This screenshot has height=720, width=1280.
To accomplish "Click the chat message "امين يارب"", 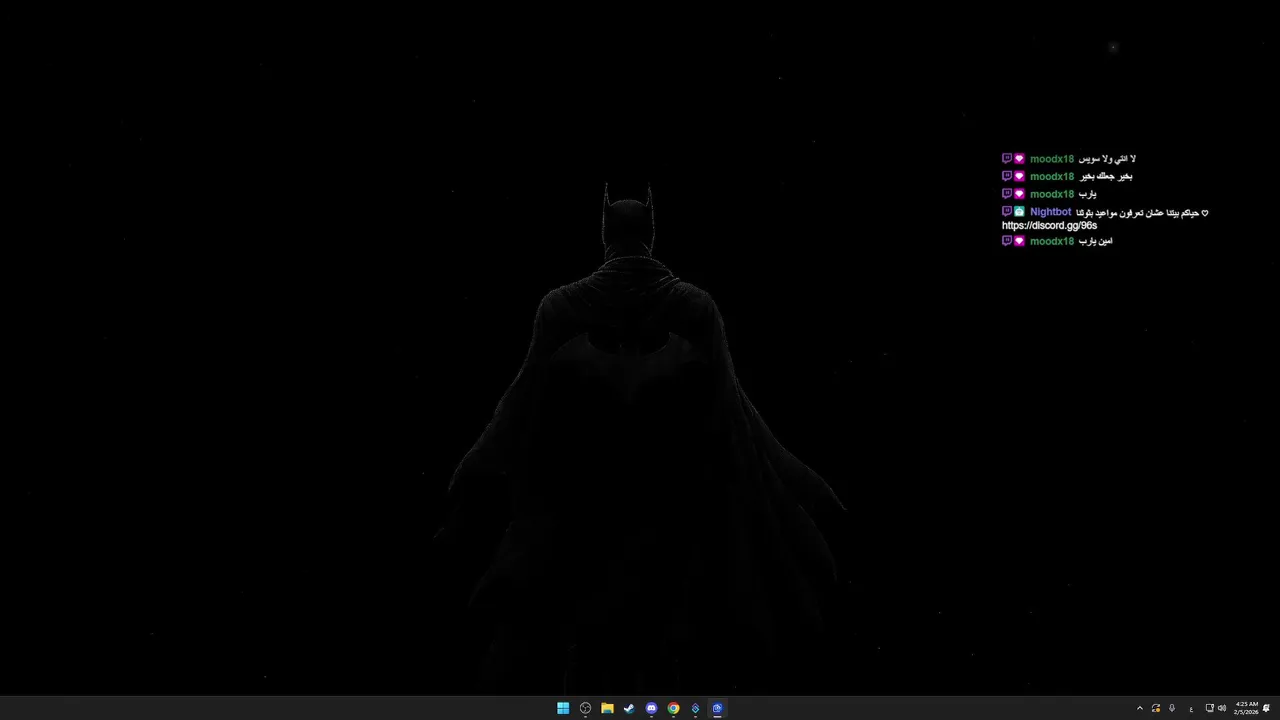I will pos(1095,241).
